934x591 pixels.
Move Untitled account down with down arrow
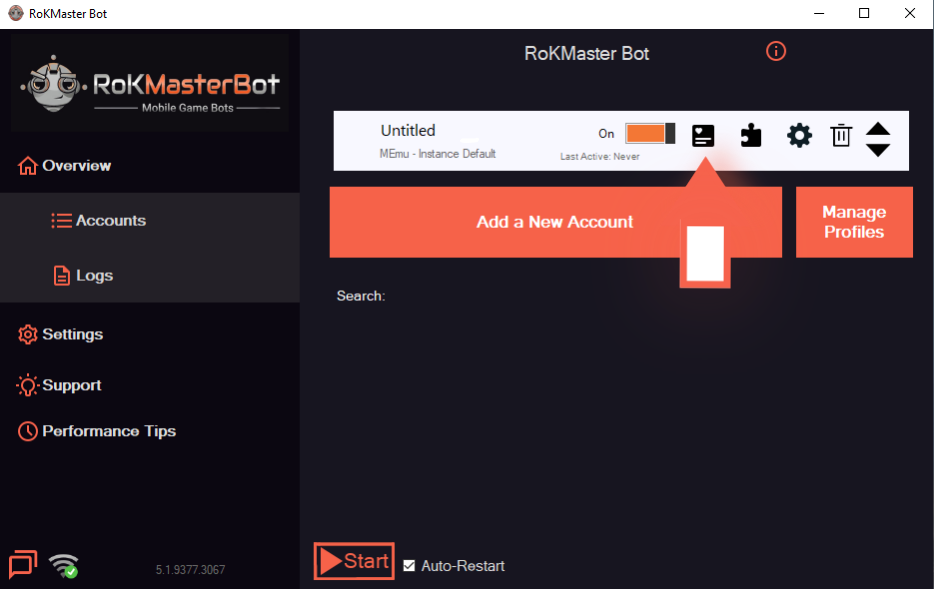878,149
